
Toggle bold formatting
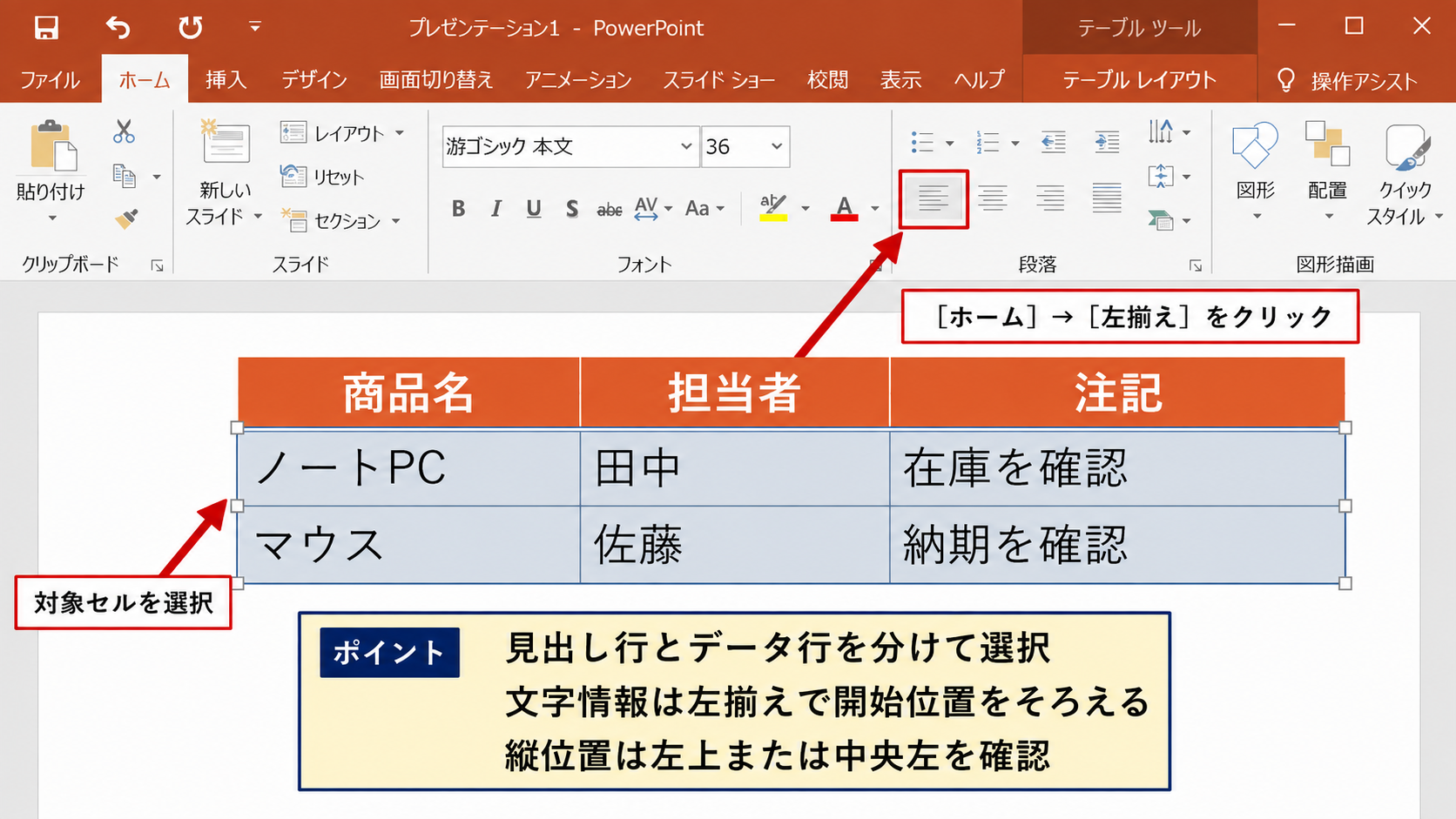(458, 208)
